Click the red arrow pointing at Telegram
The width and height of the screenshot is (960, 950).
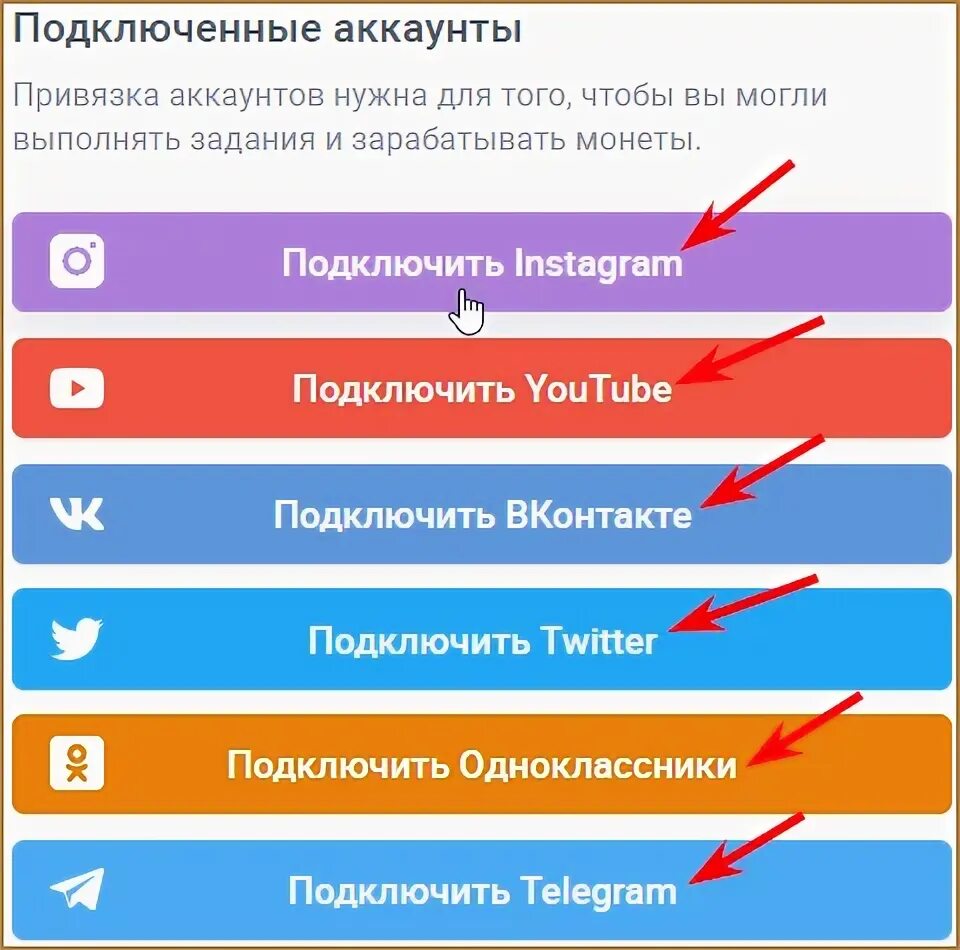pos(746,848)
